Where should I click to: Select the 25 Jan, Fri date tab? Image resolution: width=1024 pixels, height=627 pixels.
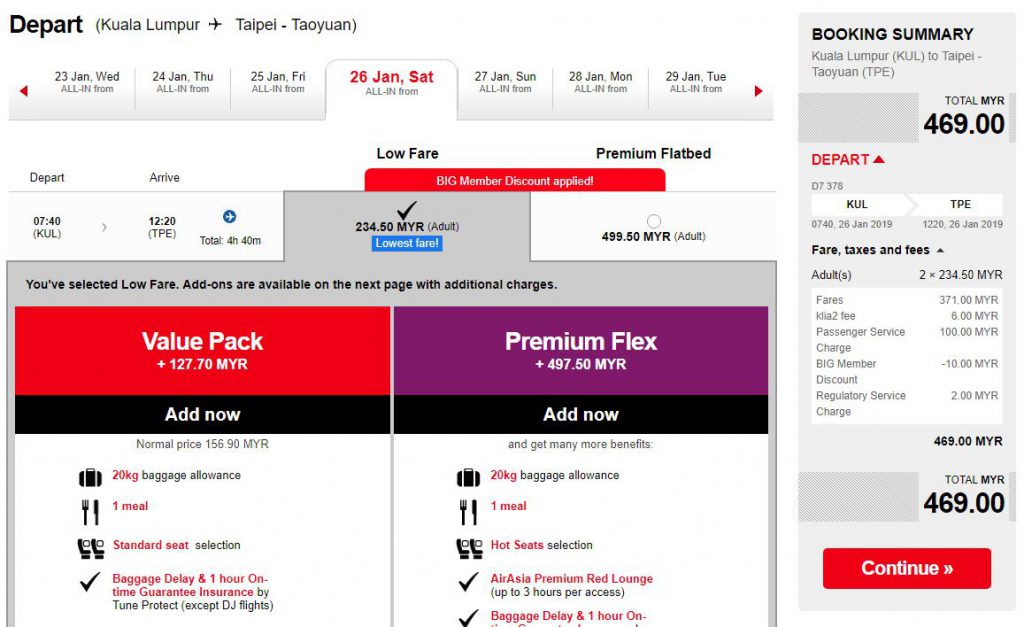[280, 82]
